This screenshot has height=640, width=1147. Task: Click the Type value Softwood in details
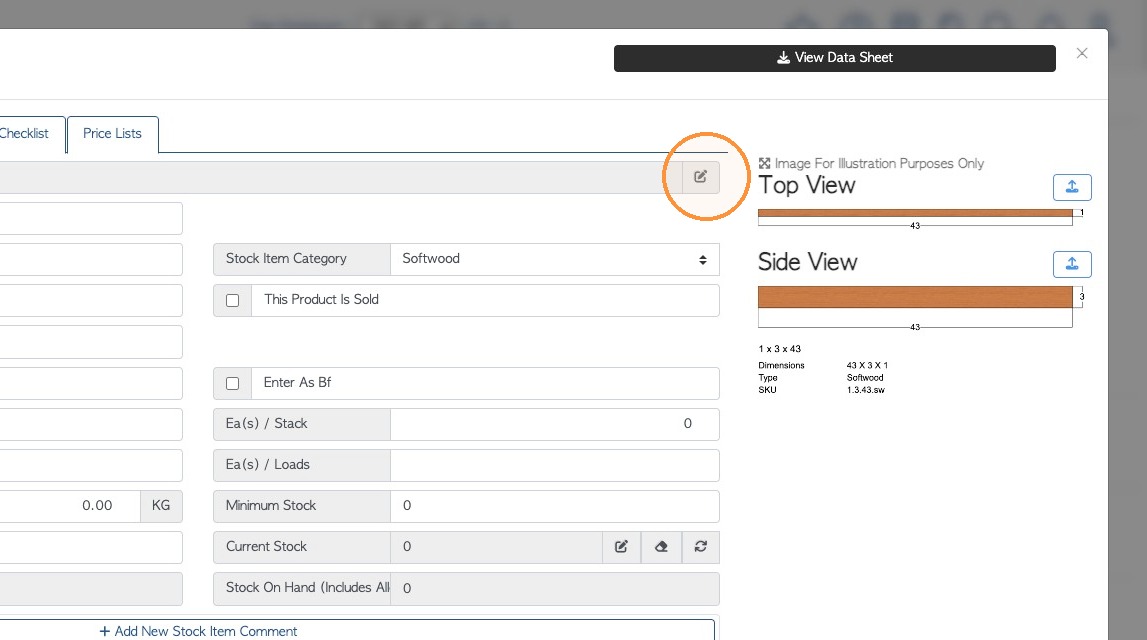click(x=865, y=378)
